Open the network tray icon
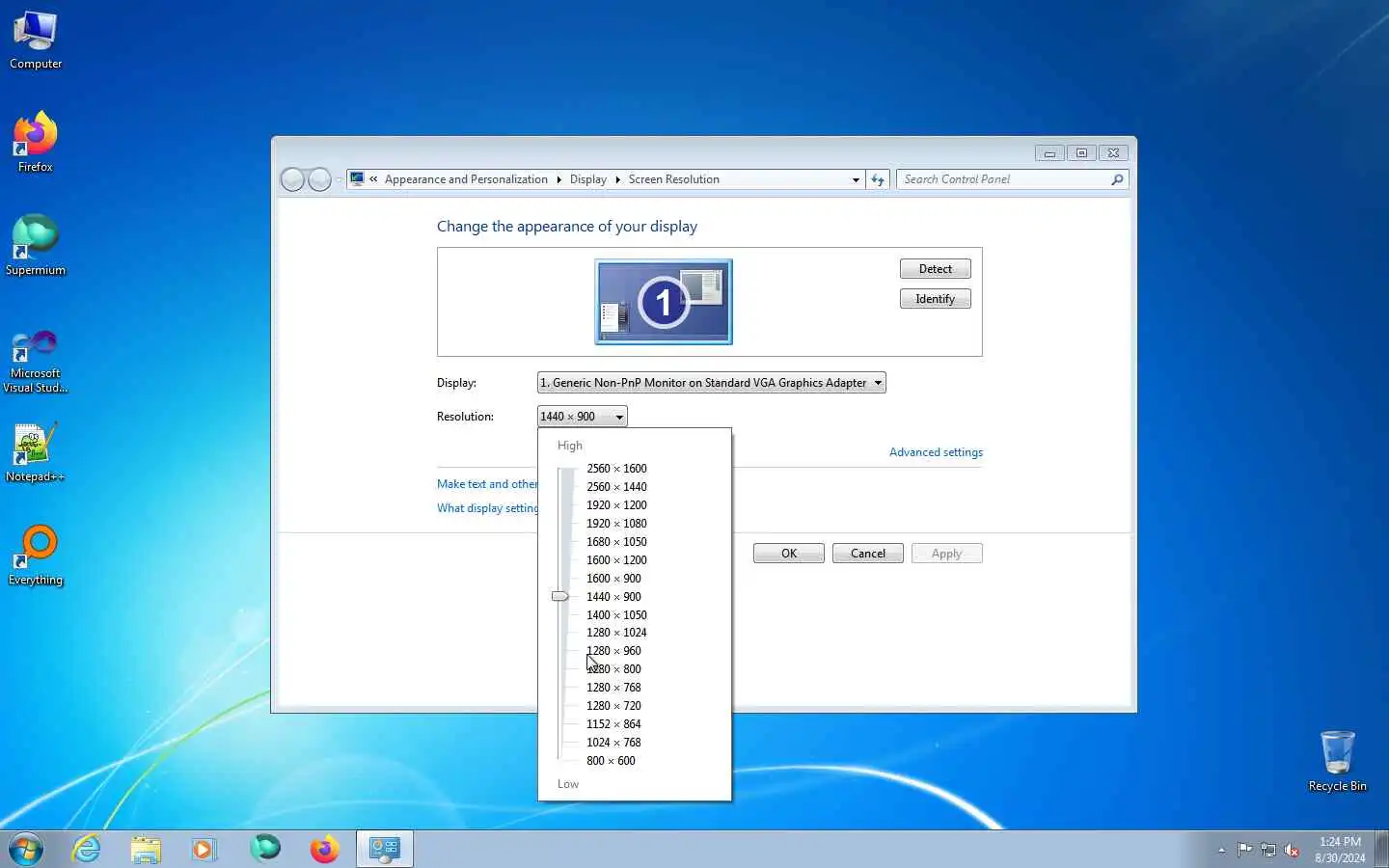Viewport: 1389px width, 868px height. pyautogui.click(x=1267, y=850)
